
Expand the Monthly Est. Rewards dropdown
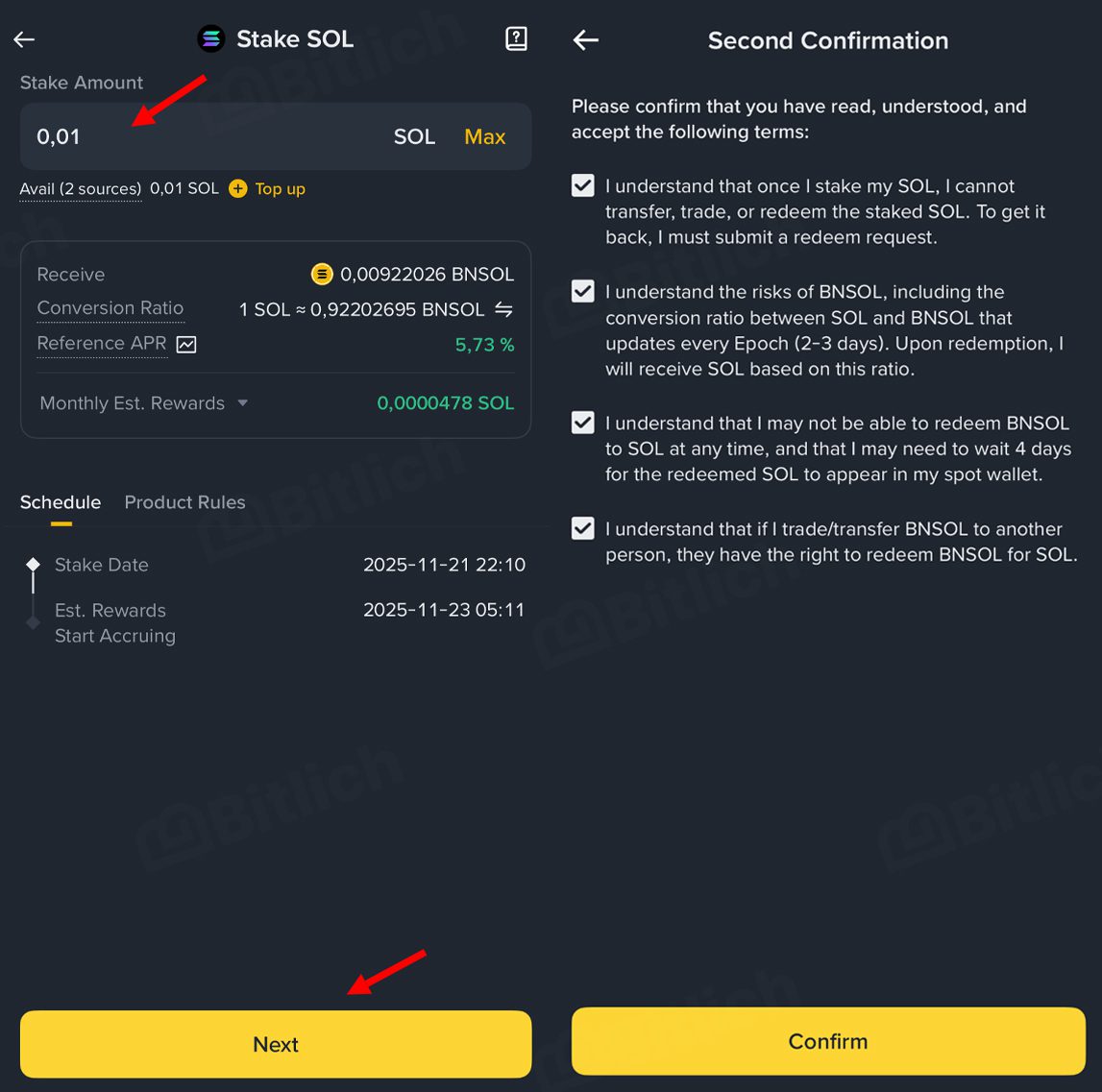pos(242,402)
